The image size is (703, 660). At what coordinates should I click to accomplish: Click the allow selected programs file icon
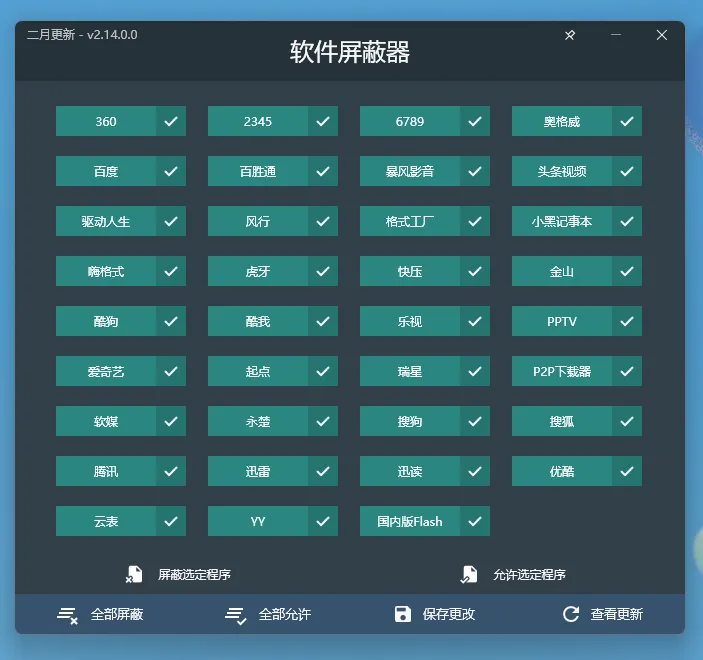tap(469, 574)
